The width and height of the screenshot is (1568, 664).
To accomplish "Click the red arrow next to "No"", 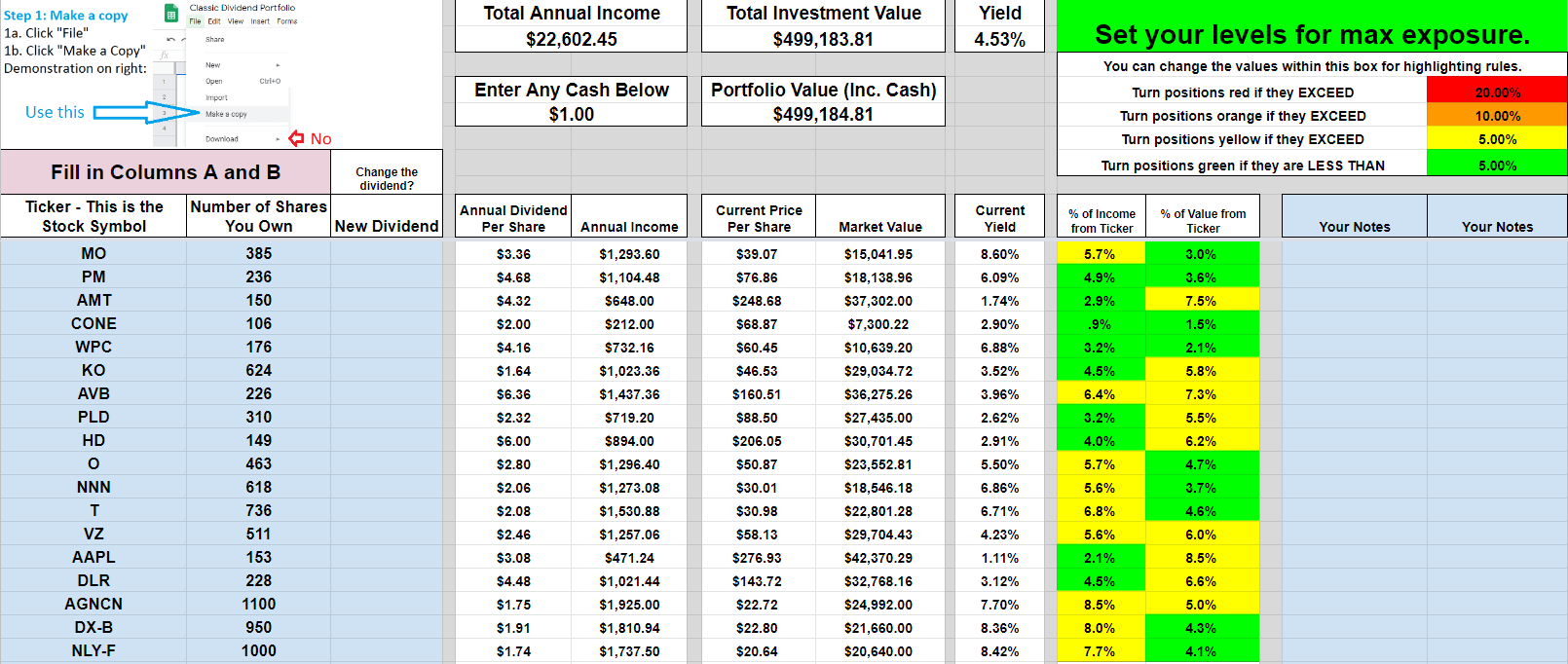I will click(296, 138).
